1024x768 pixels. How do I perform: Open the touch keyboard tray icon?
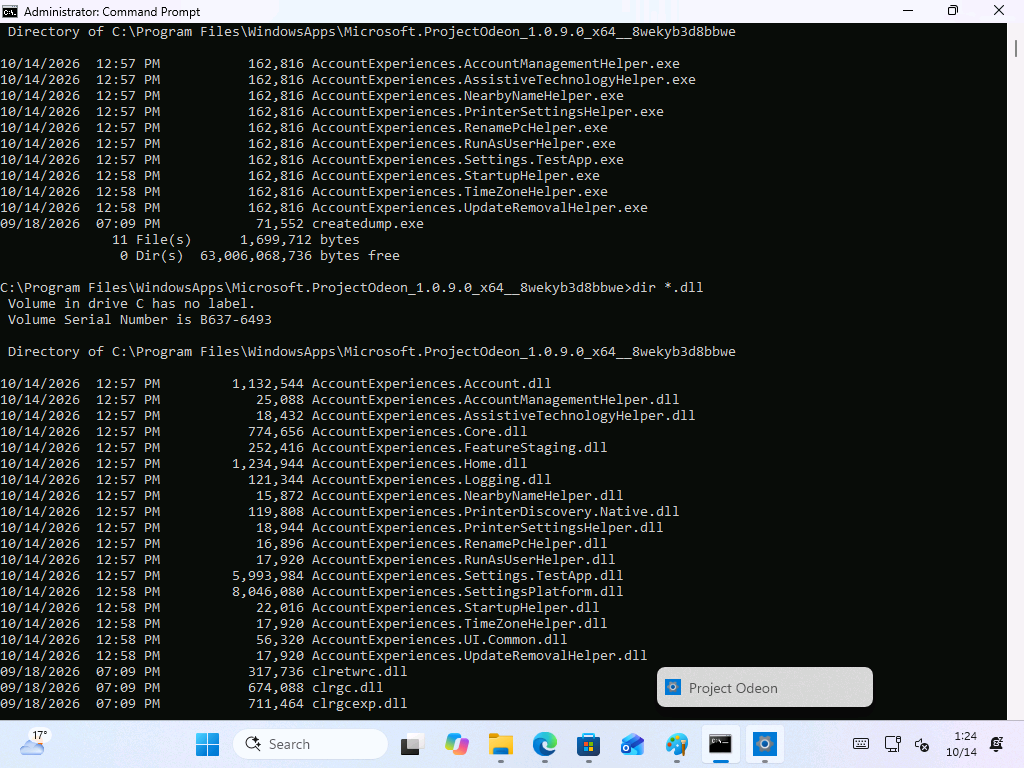861,744
